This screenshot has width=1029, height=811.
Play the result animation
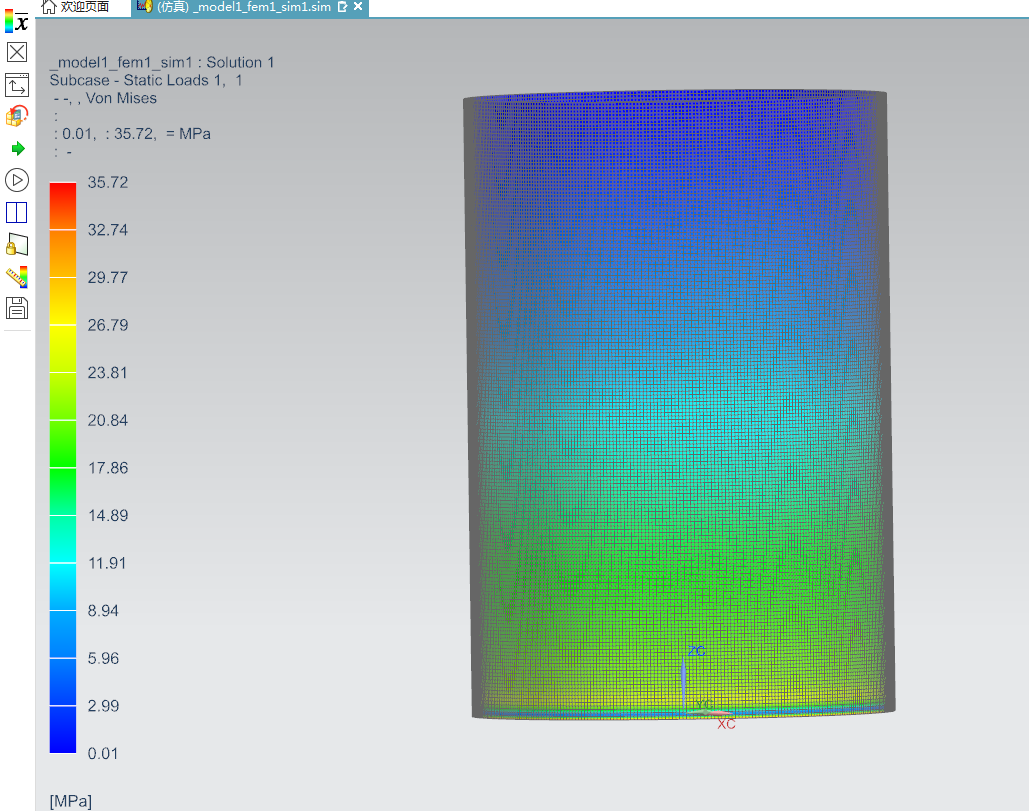coord(16,180)
